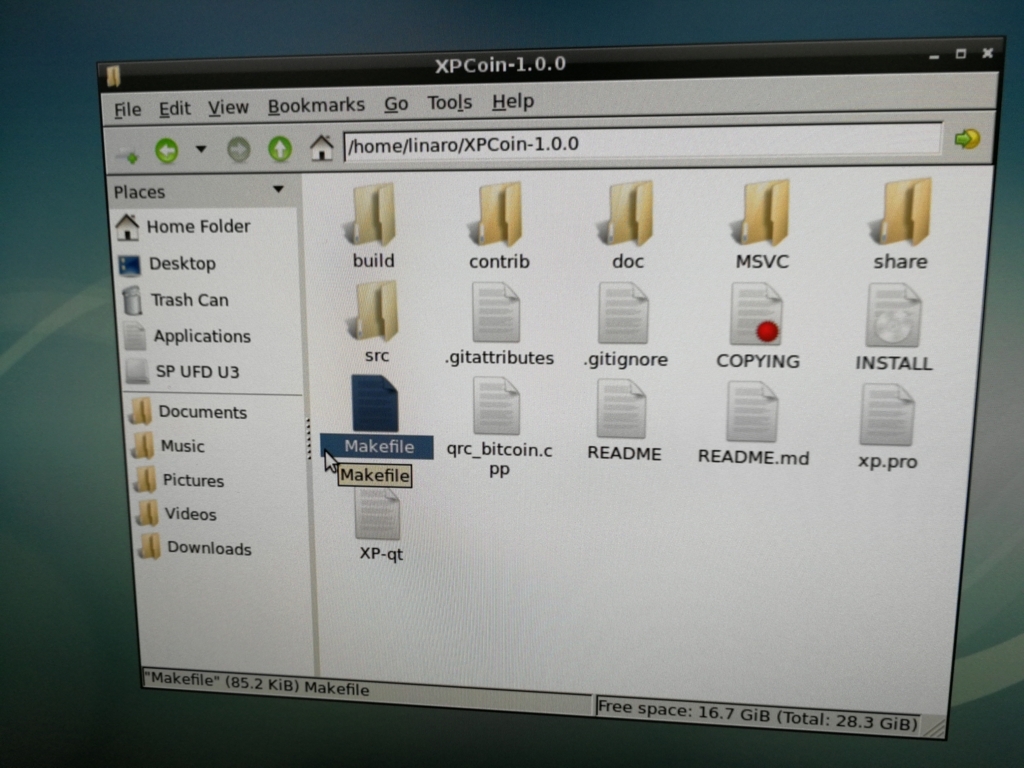The width and height of the screenshot is (1024, 768).
Task: Close the XPCoin-1.0.0 window
Action: 987,53
